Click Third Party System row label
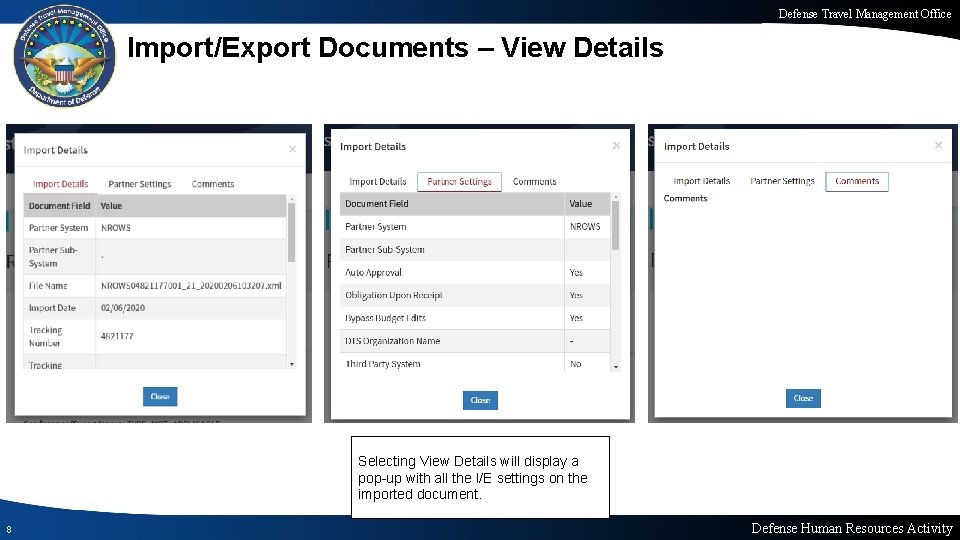 pos(383,364)
